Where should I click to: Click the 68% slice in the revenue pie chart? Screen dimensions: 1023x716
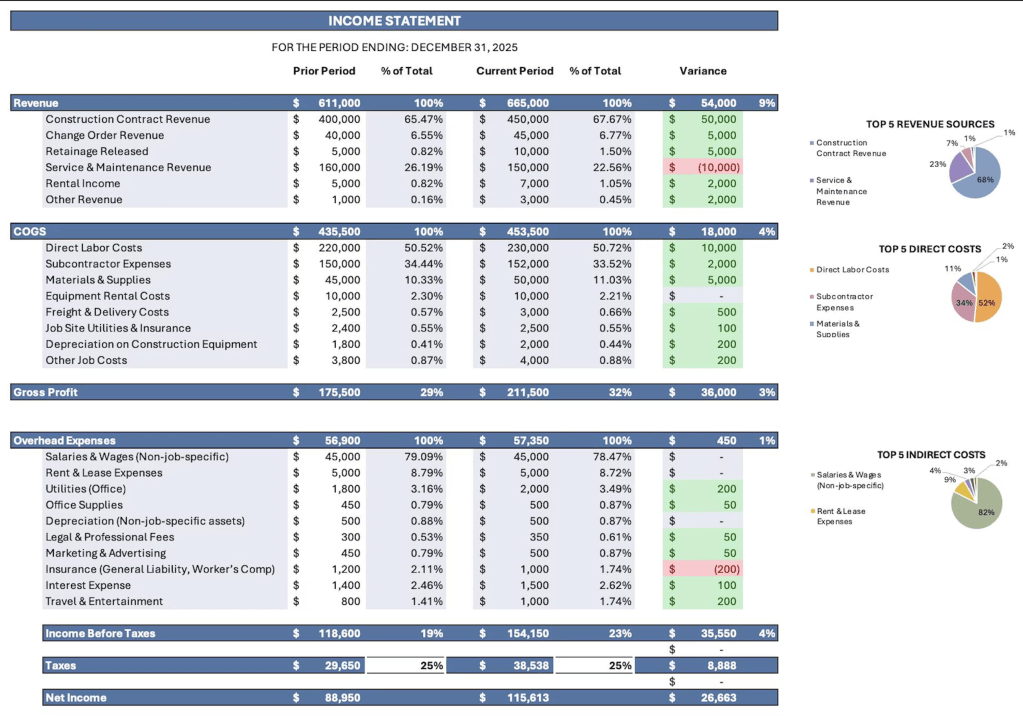[x=985, y=178]
